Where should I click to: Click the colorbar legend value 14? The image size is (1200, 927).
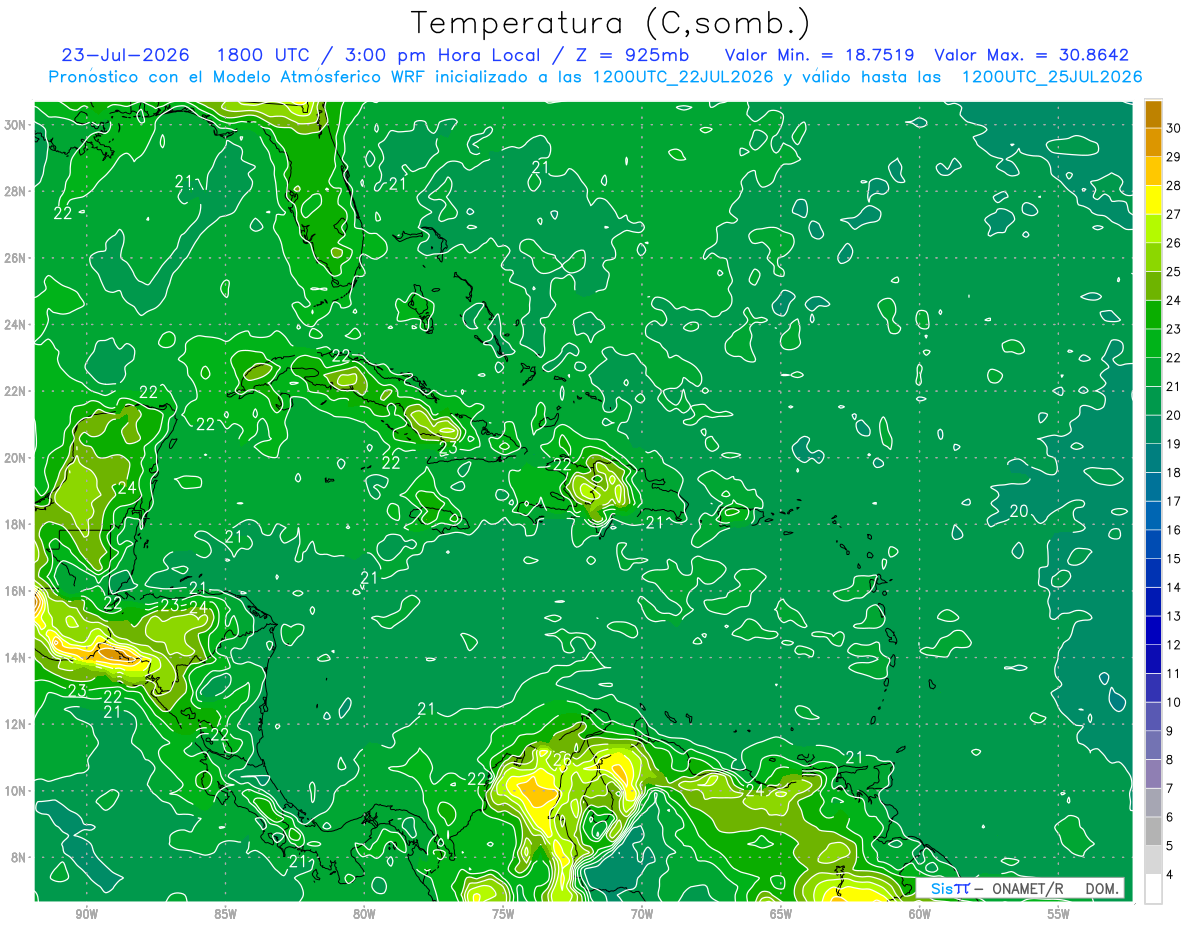[1174, 587]
